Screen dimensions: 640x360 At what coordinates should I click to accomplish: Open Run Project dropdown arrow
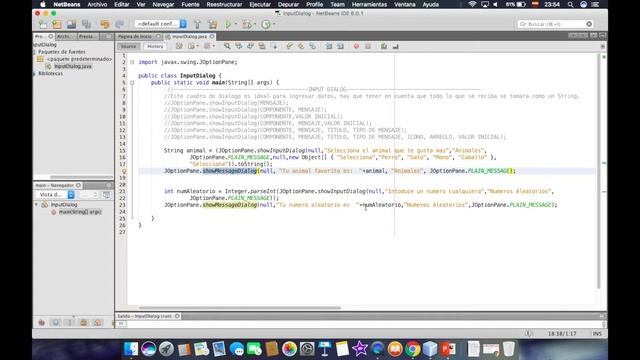236,24
